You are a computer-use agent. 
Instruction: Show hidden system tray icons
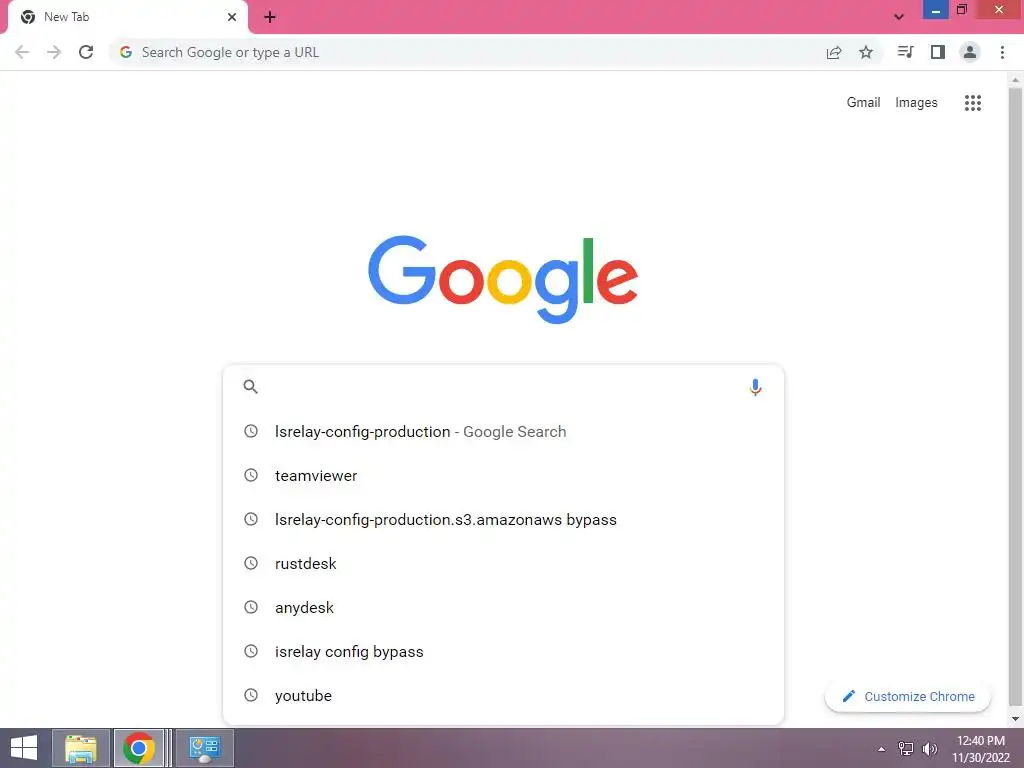coord(882,749)
